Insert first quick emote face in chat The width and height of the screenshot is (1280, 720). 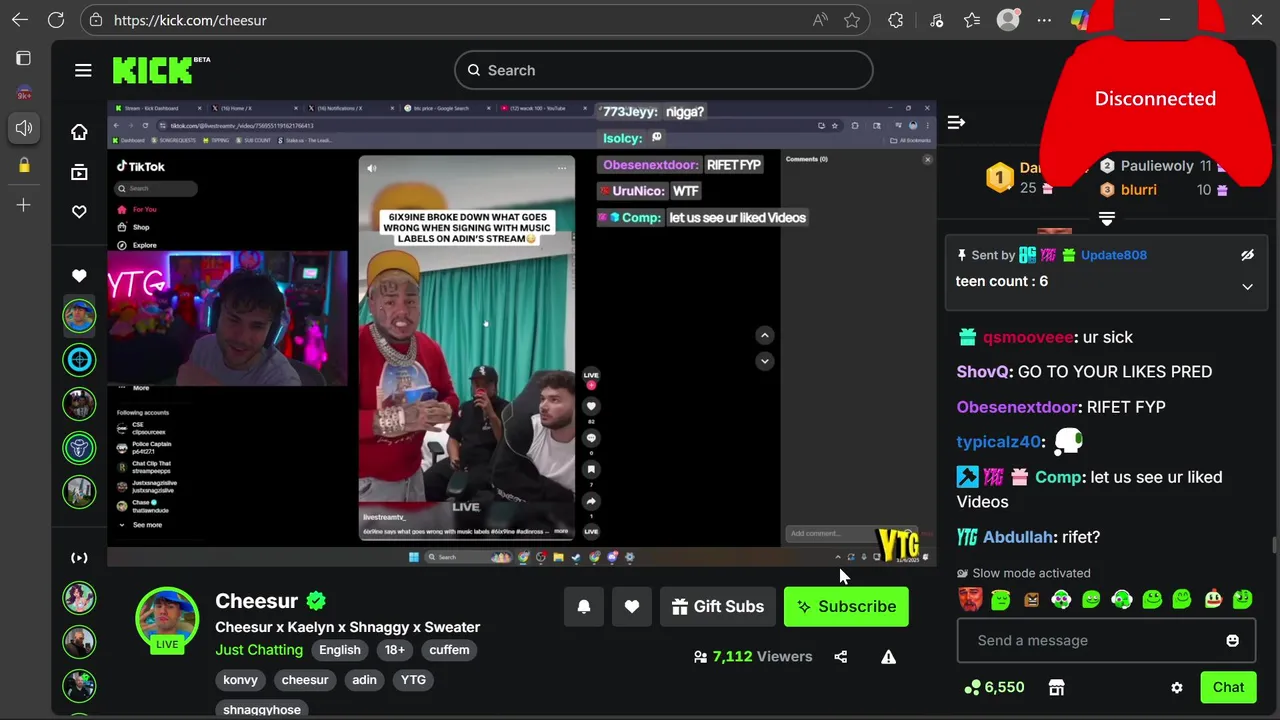pos(971,599)
